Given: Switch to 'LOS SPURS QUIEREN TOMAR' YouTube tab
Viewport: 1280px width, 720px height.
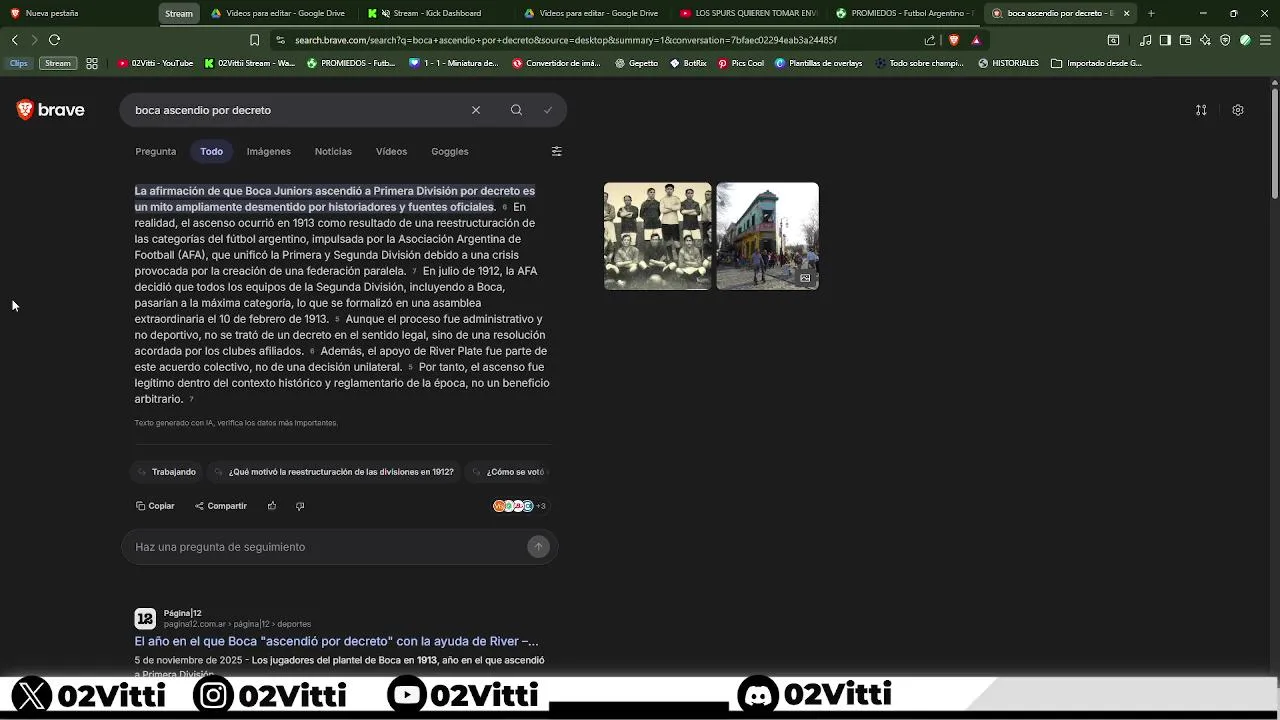Looking at the screenshot, I should [748, 13].
